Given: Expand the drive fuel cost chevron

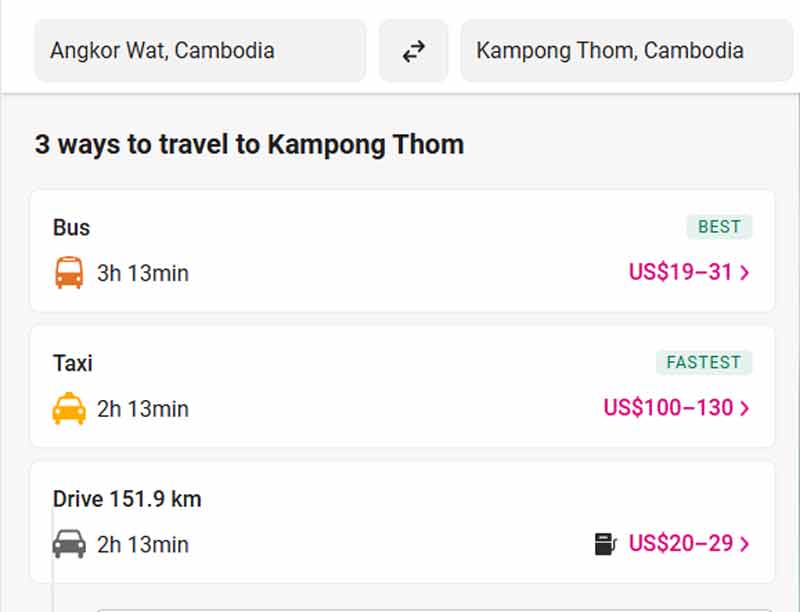Looking at the screenshot, I should (x=745, y=544).
